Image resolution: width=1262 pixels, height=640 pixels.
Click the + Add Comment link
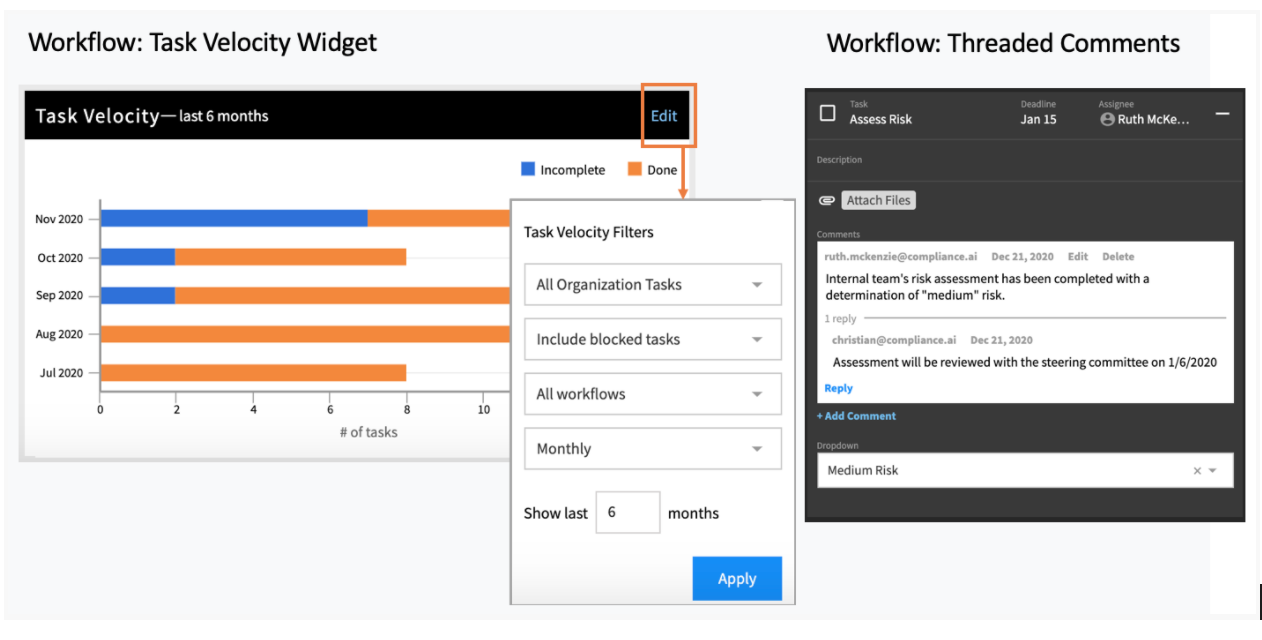pos(856,416)
